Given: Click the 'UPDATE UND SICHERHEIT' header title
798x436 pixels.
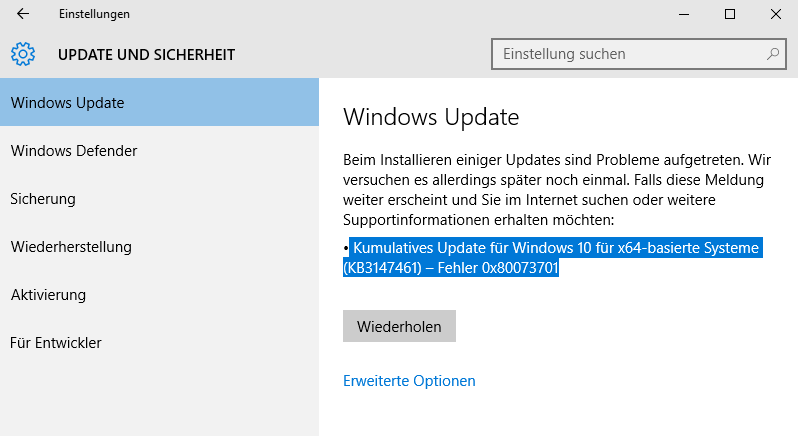Looking at the screenshot, I should click(147, 54).
